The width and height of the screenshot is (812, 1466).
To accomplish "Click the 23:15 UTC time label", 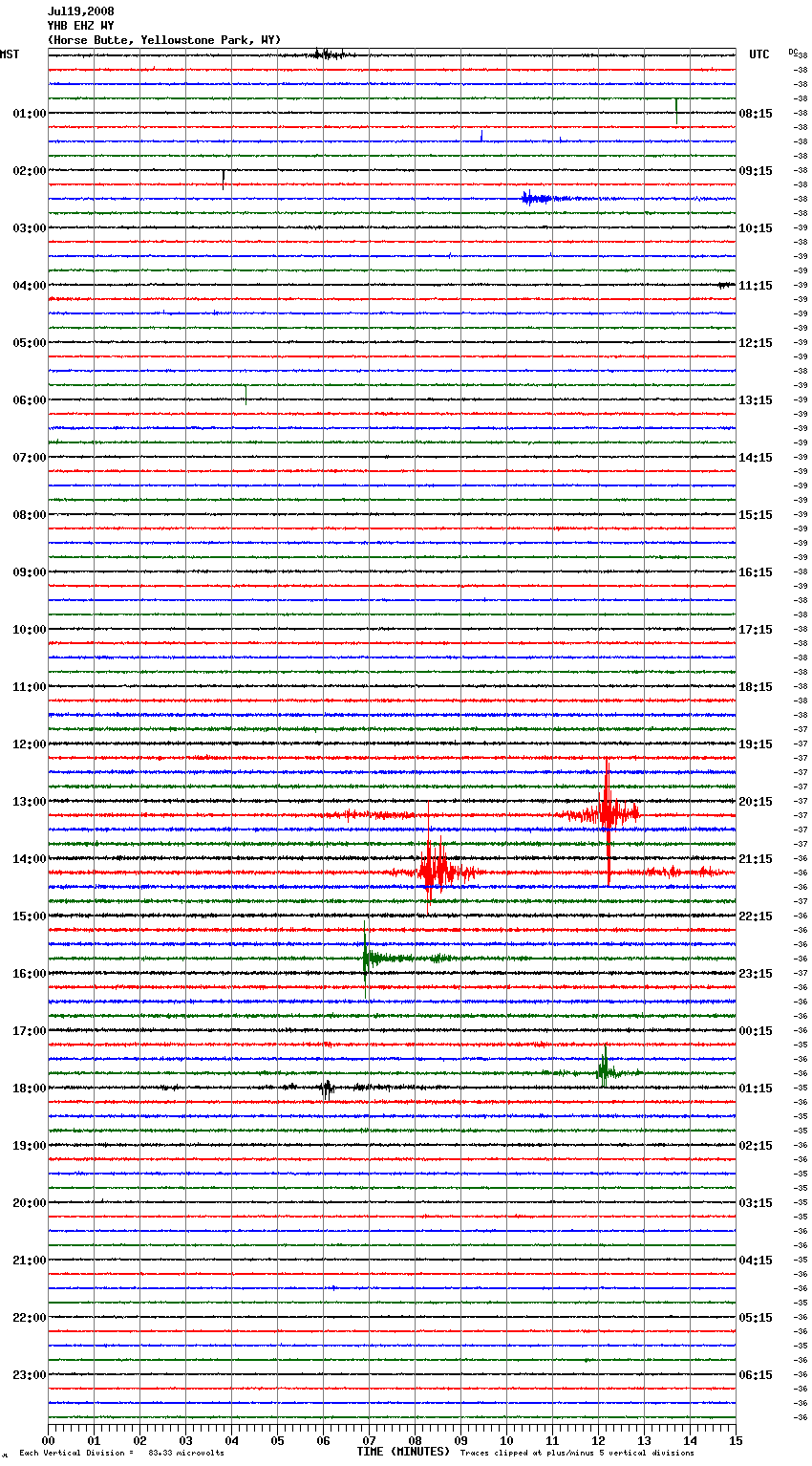I will click(x=756, y=974).
